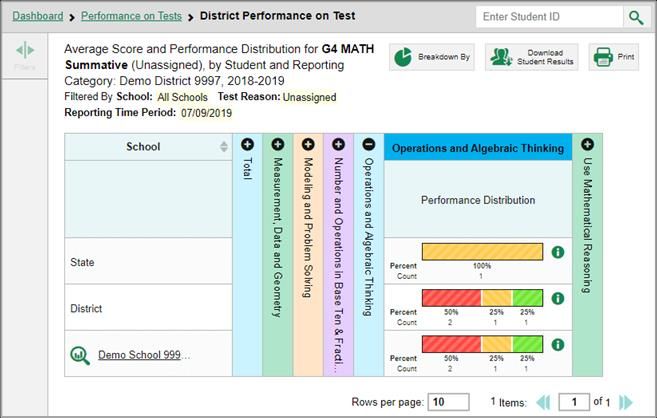Expand Modeling and Problem Solving column

coord(308,144)
